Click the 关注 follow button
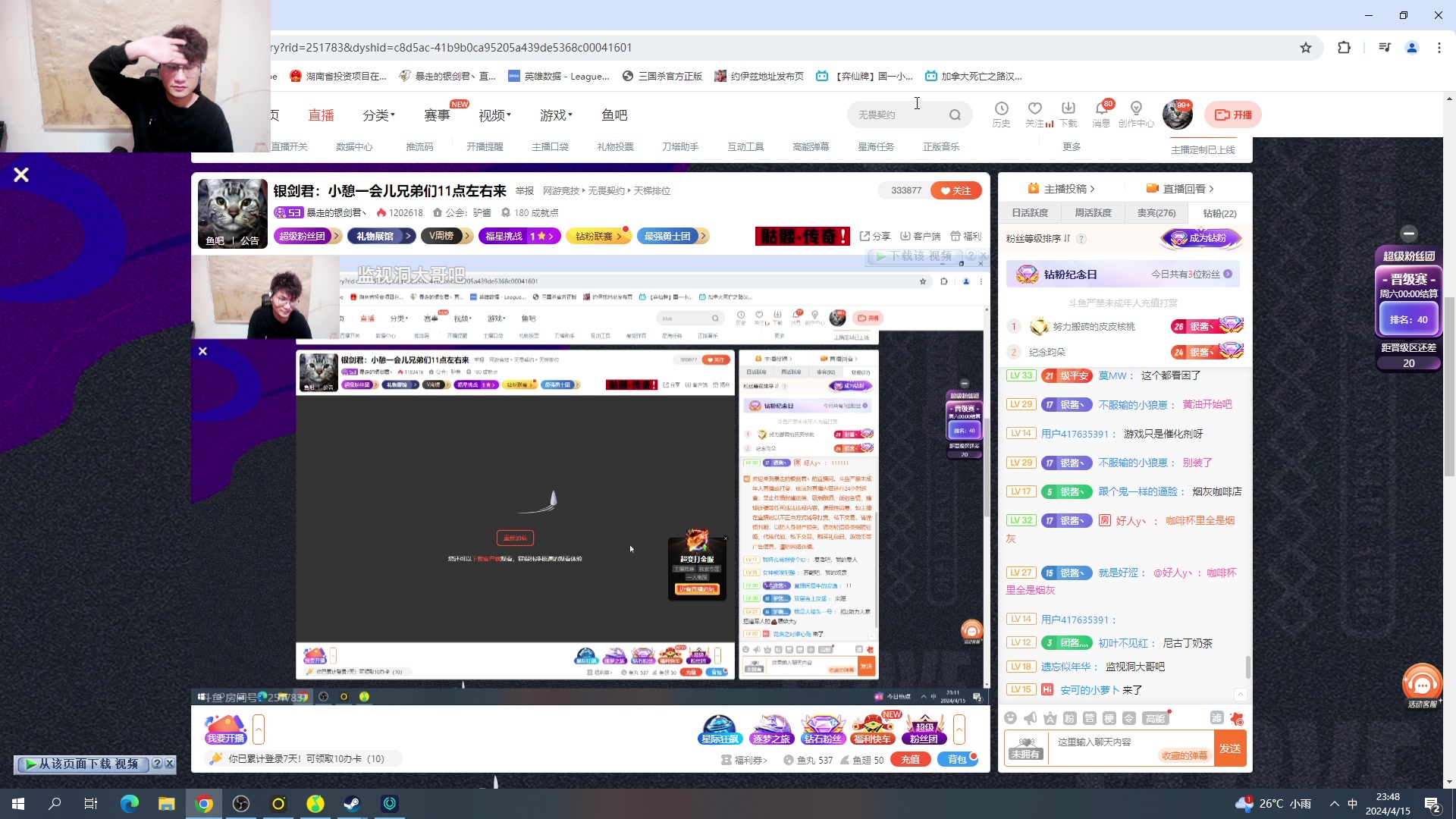This screenshot has height=819, width=1456. 955,190
